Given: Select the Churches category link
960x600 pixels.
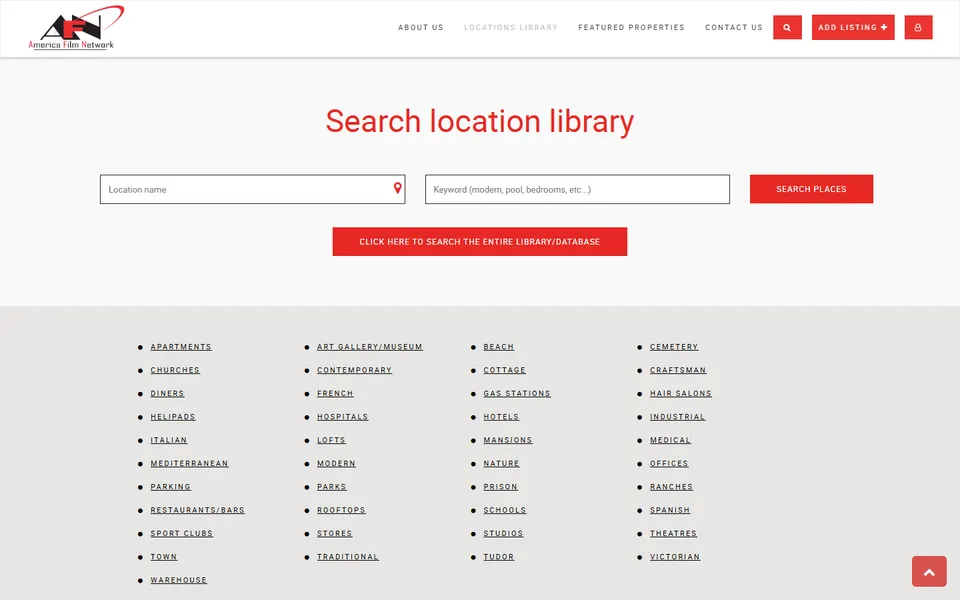Looking at the screenshot, I should click(175, 370).
